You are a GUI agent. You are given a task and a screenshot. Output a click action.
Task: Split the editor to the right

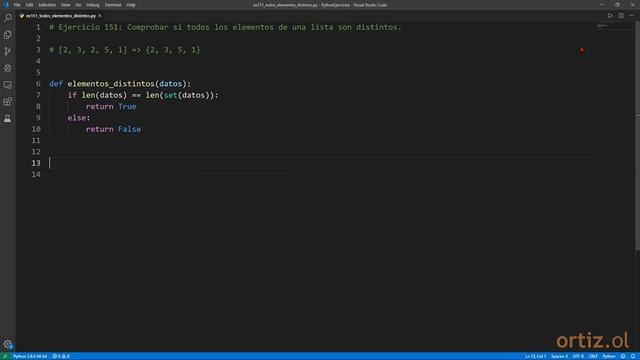click(x=621, y=16)
